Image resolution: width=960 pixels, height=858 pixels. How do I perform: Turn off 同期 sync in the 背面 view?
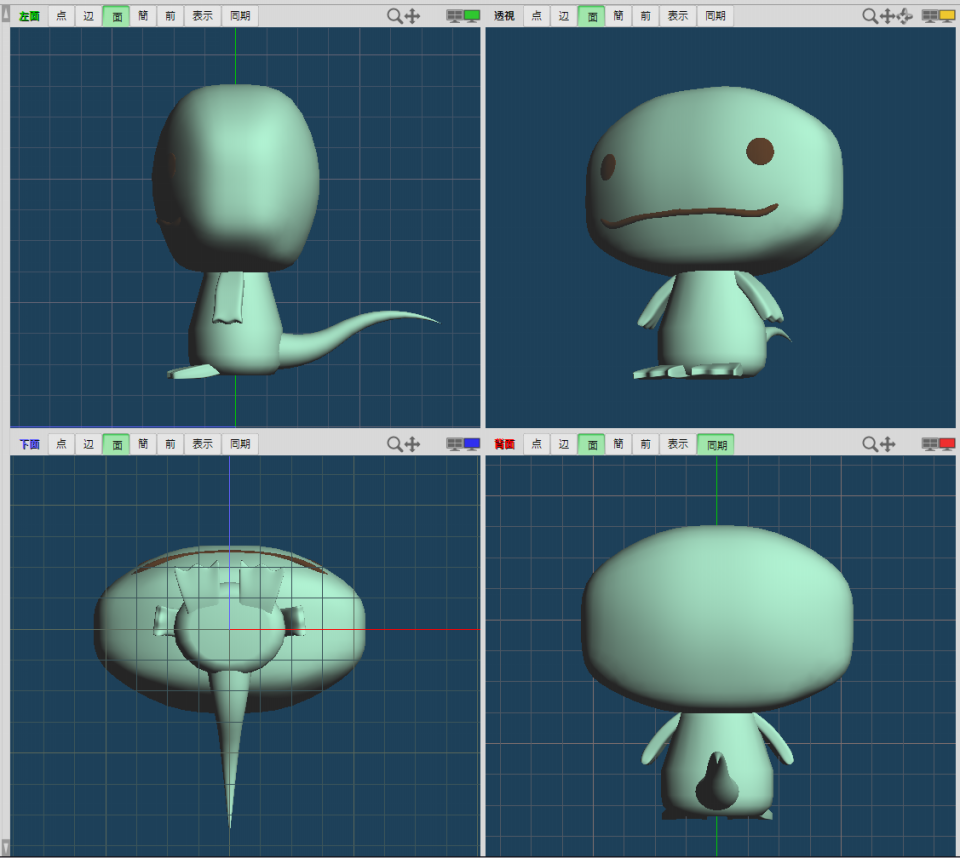click(715, 444)
